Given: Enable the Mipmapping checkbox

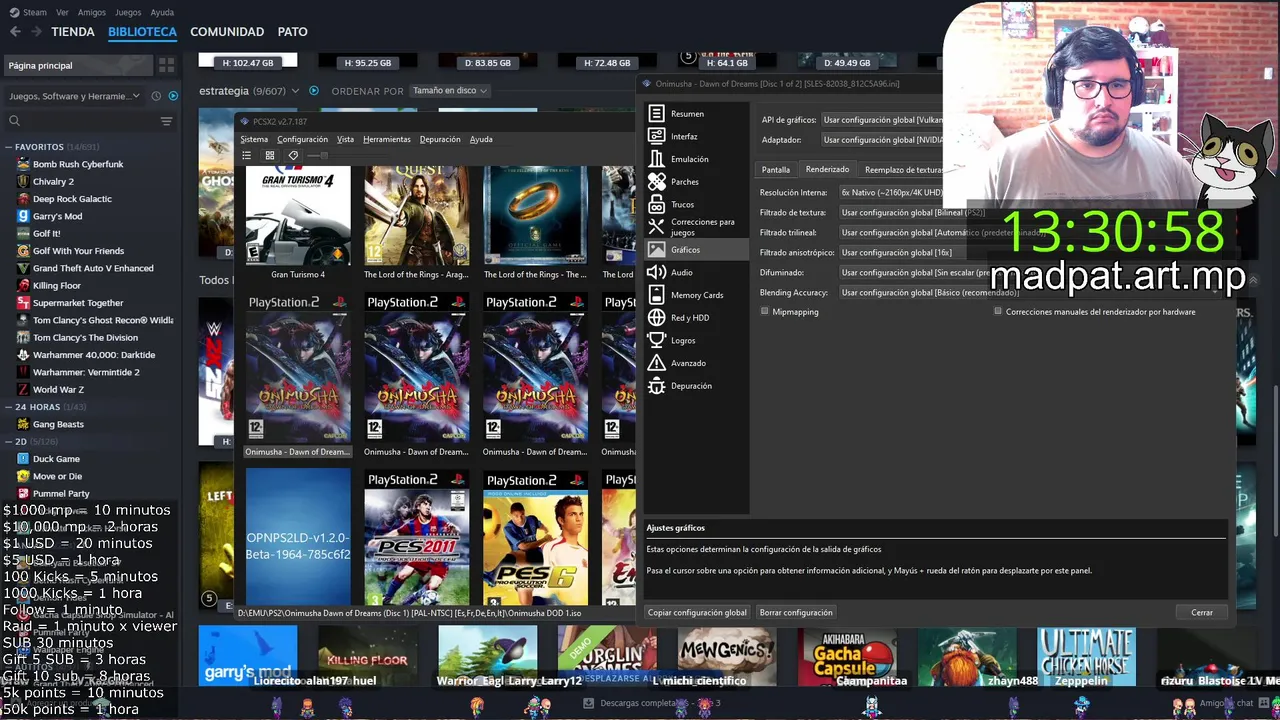Looking at the screenshot, I should click(765, 311).
